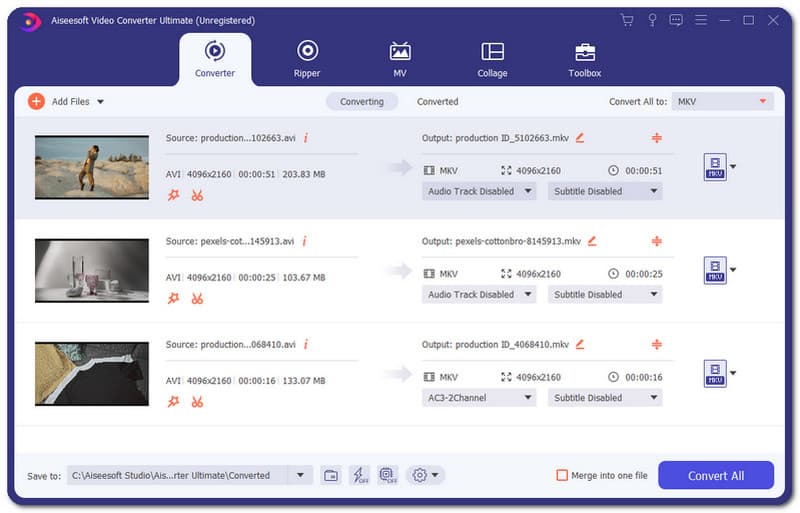Image resolution: width=800 pixels, height=513 pixels.
Task: Open edit effects for pexels-cot...145913.avi
Action: 173,299
